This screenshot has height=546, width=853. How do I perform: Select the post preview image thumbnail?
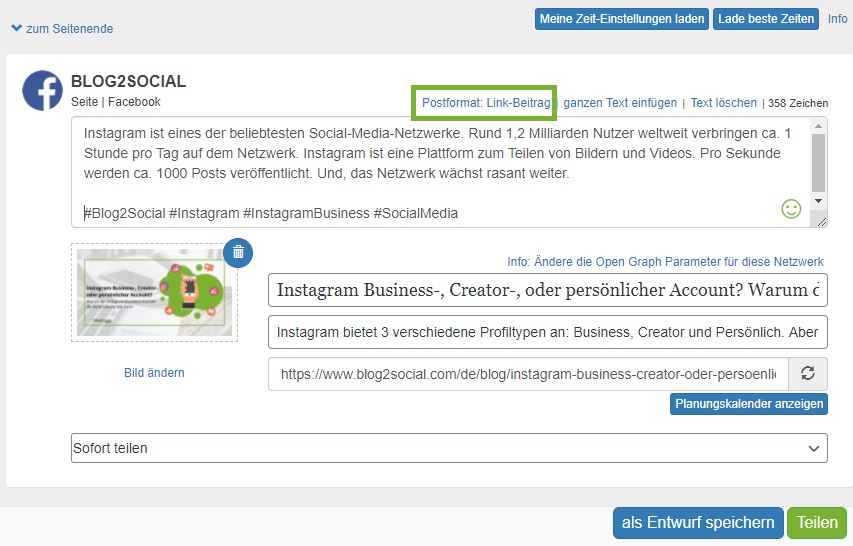[154, 293]
